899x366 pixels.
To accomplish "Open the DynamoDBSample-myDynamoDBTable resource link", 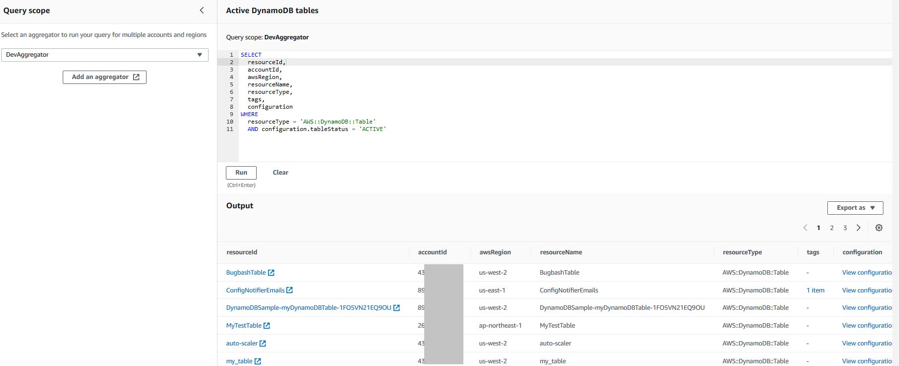I will coord(308,307).
